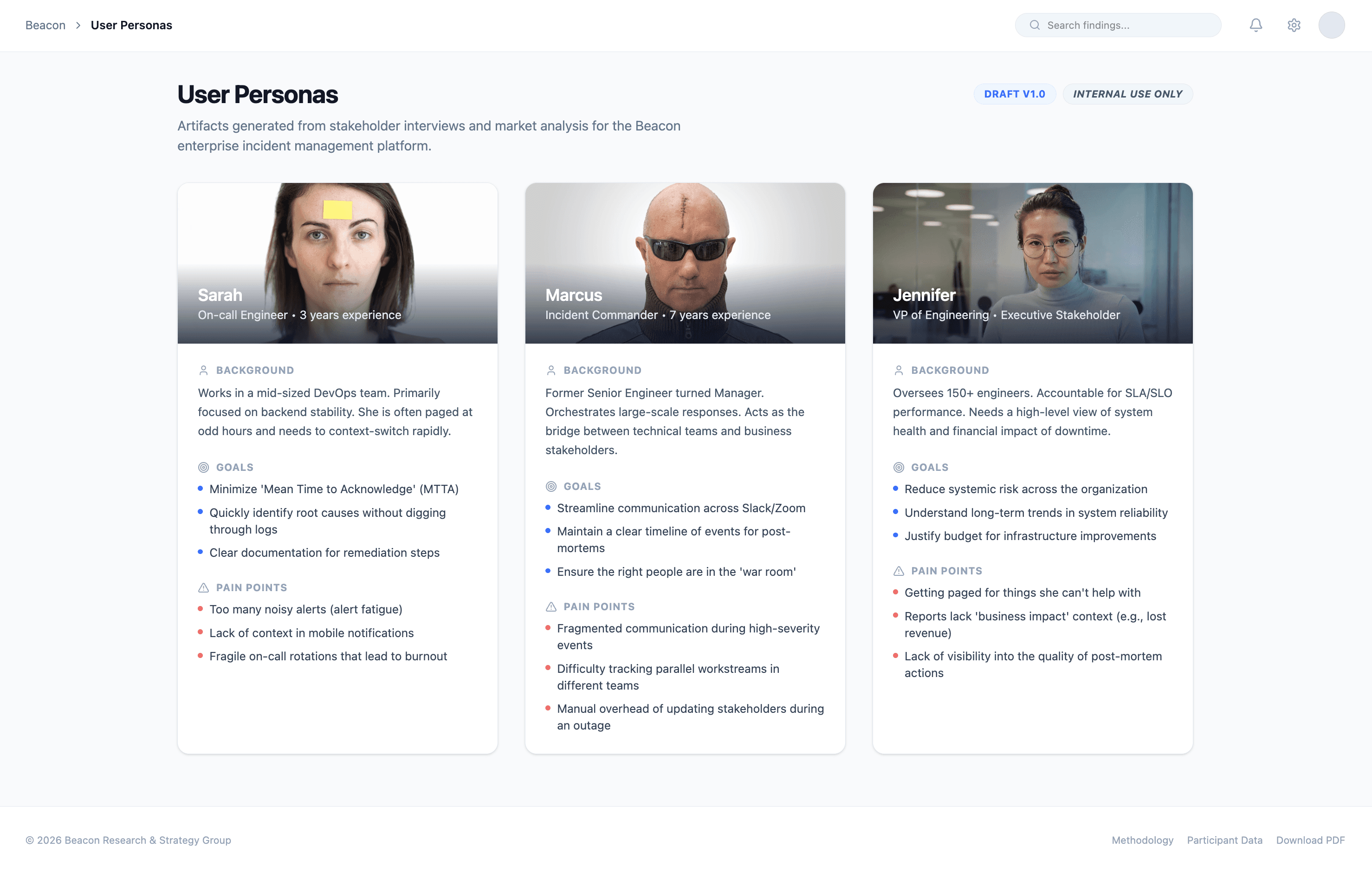1372x873 pixels.
Task: Open the user avatar in the top bar
Action: pos(1332,25)
